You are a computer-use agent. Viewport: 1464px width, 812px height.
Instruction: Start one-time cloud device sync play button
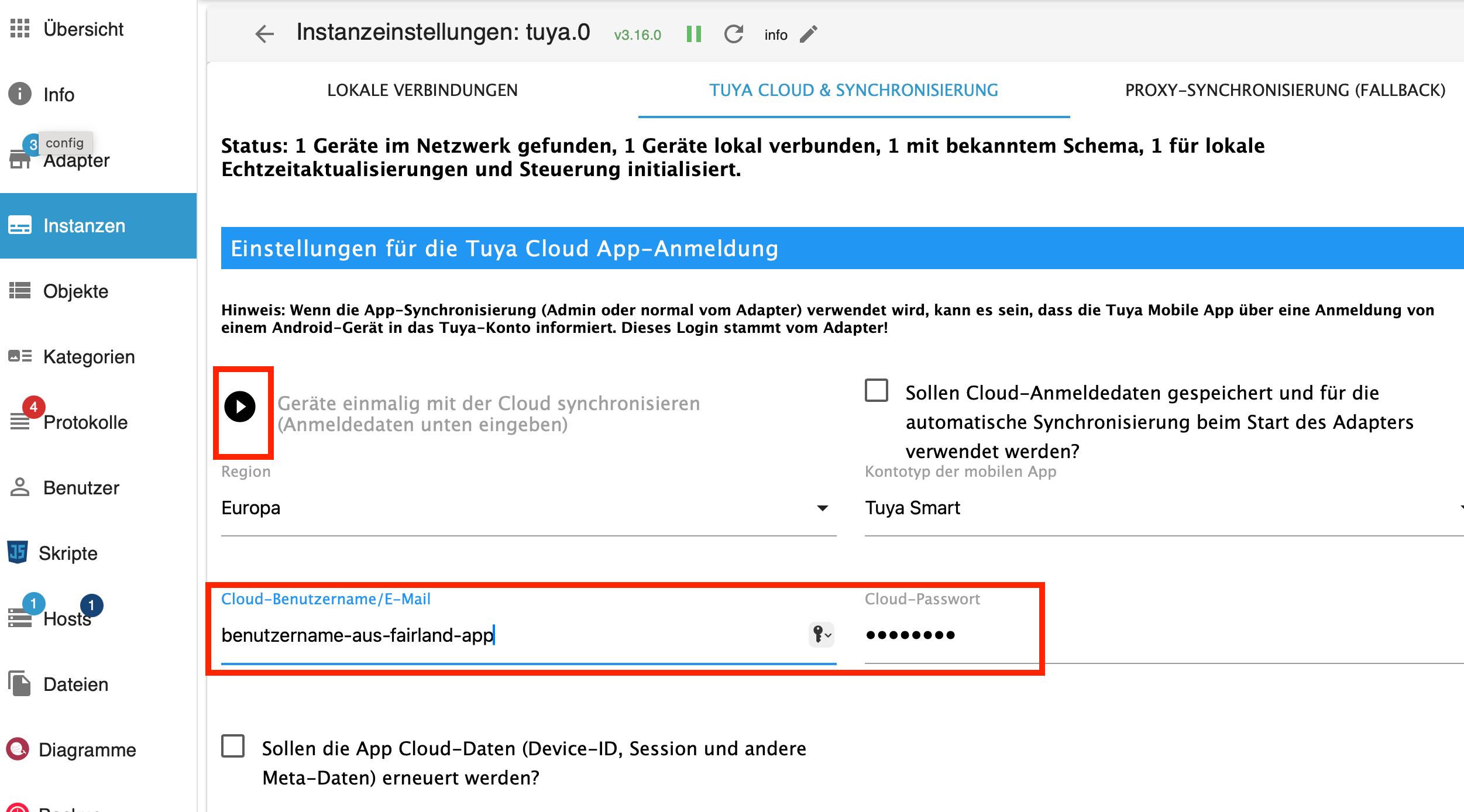coord(240,407)
